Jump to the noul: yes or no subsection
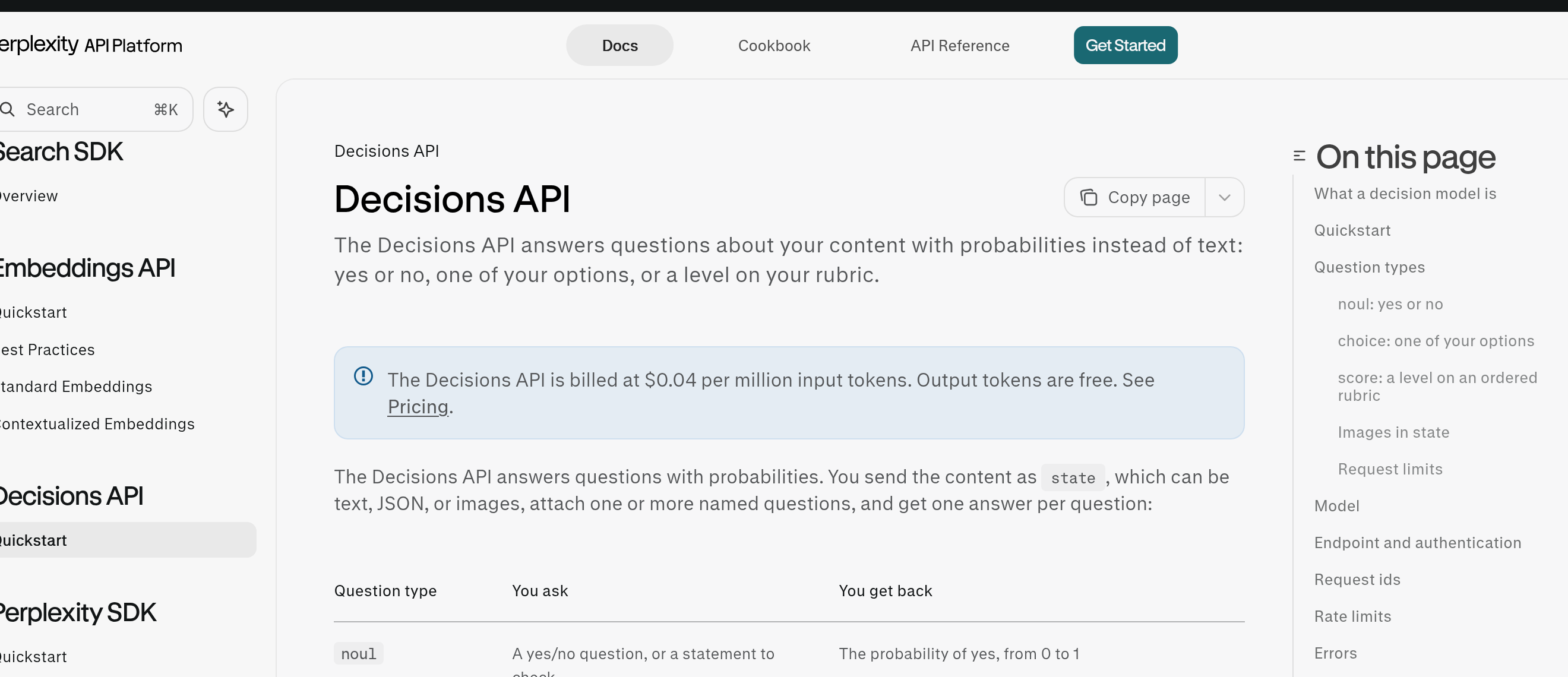 [x=1390, y=305]
